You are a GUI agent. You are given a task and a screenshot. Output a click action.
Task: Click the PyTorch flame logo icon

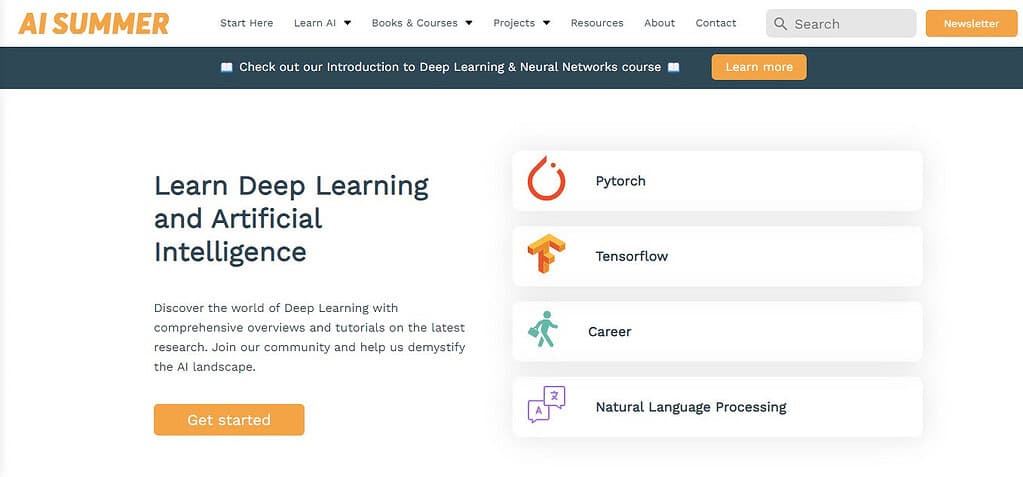[546, 178]
